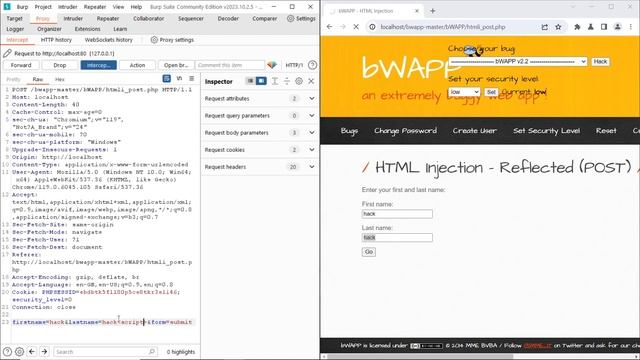
Task: Toggle the \n non-printable characters icon
Action: coord(179,78)
